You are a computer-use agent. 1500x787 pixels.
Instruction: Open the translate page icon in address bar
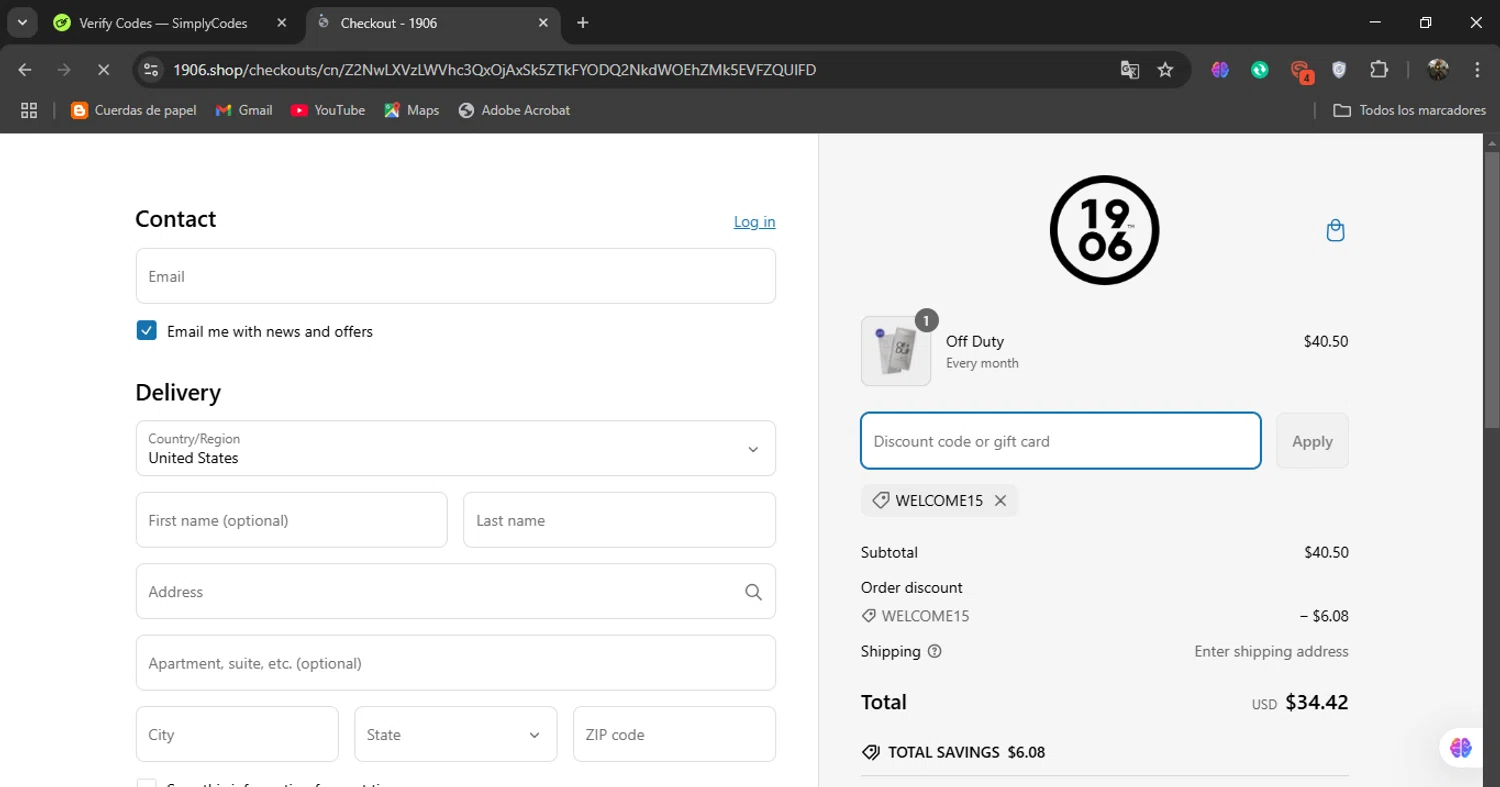coord(1130,70)
